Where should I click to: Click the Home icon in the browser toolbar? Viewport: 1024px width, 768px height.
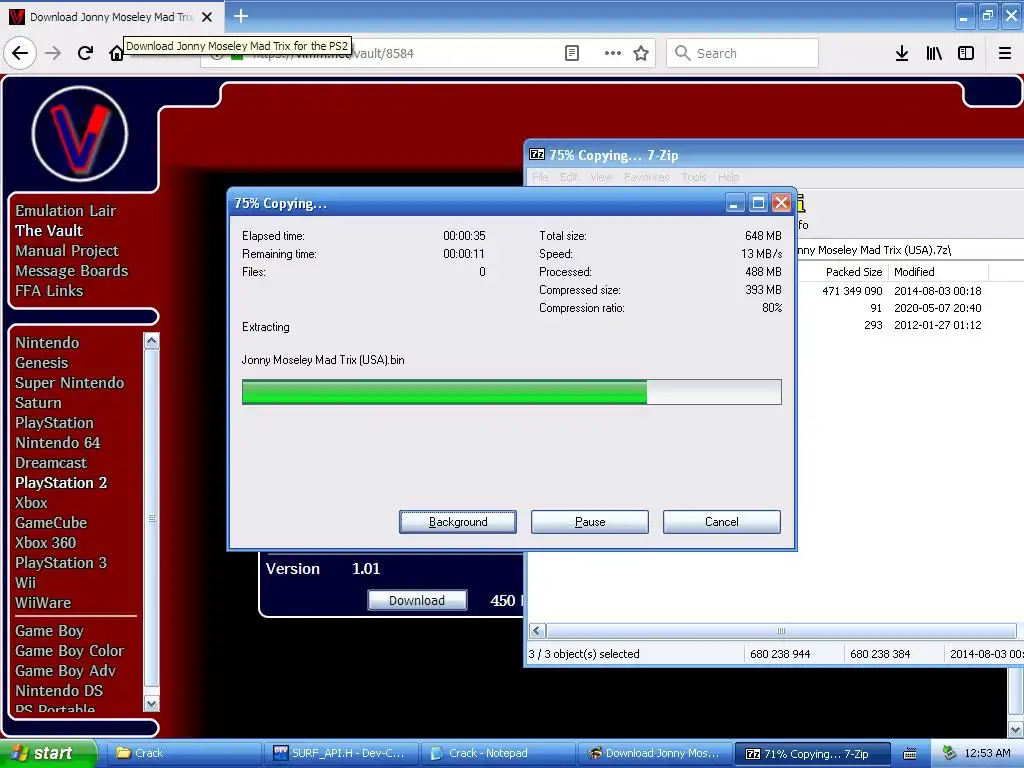click(116, 53)
